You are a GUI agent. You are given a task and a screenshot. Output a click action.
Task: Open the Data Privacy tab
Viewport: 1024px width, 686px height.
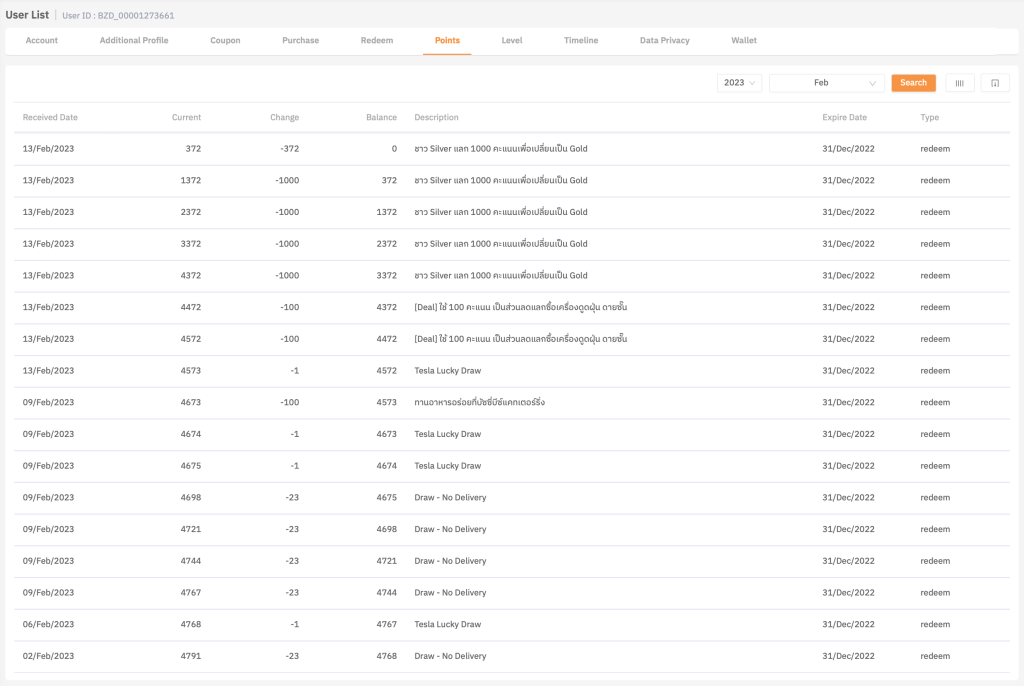665,41
